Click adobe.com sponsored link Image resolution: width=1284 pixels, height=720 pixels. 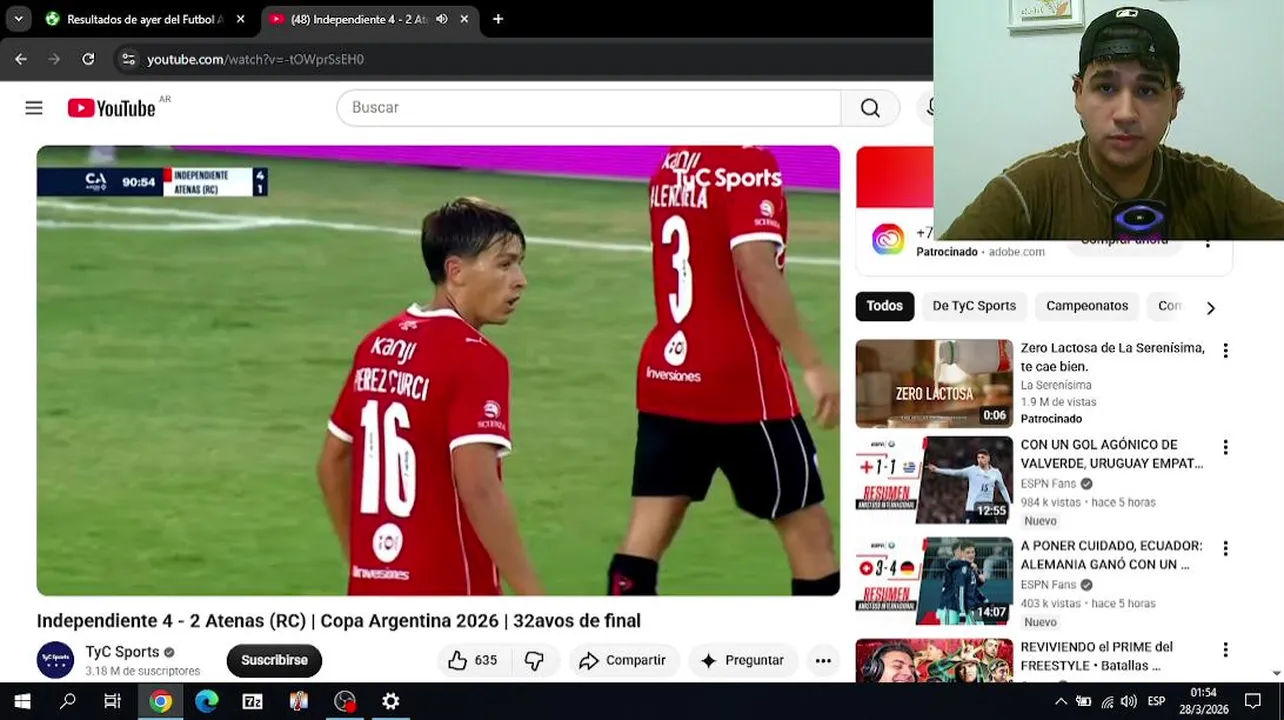[x=1016, y=252]
